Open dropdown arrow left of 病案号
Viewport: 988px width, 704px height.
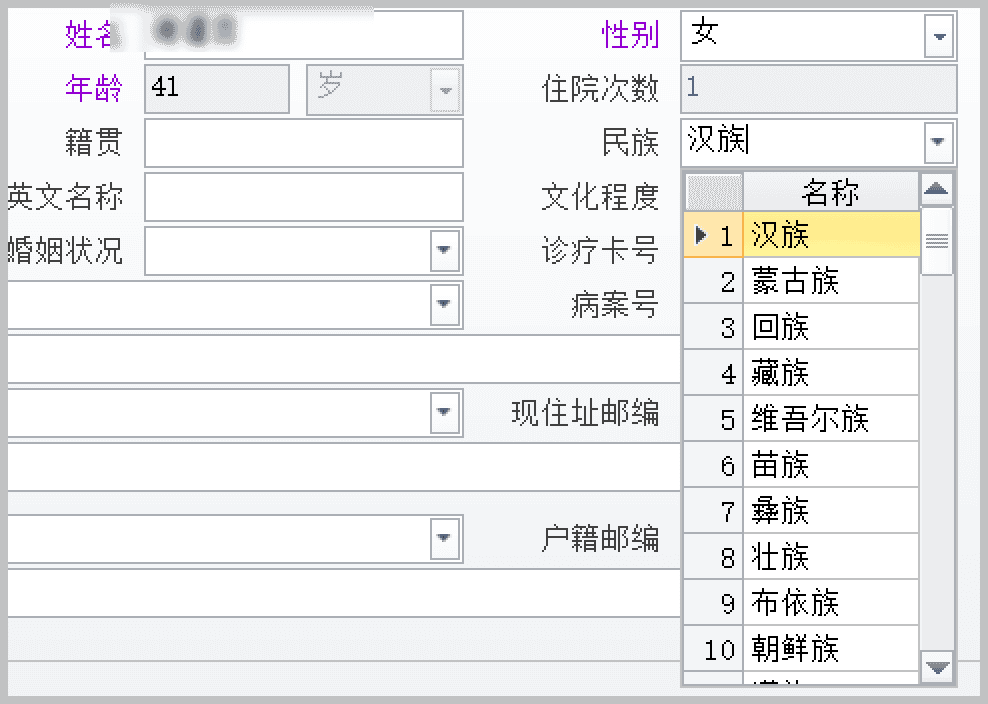pos(444,304)
